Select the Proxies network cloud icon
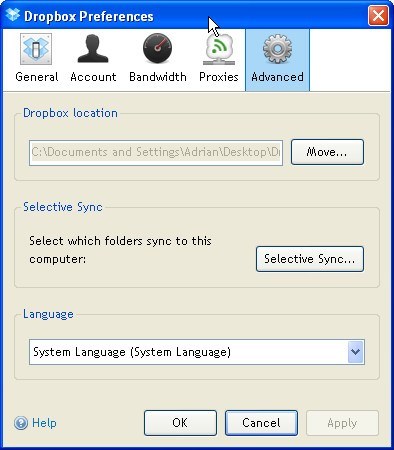The height and width of the screenshot is (450, 394). pyautogui.click(x=219, y=49)
